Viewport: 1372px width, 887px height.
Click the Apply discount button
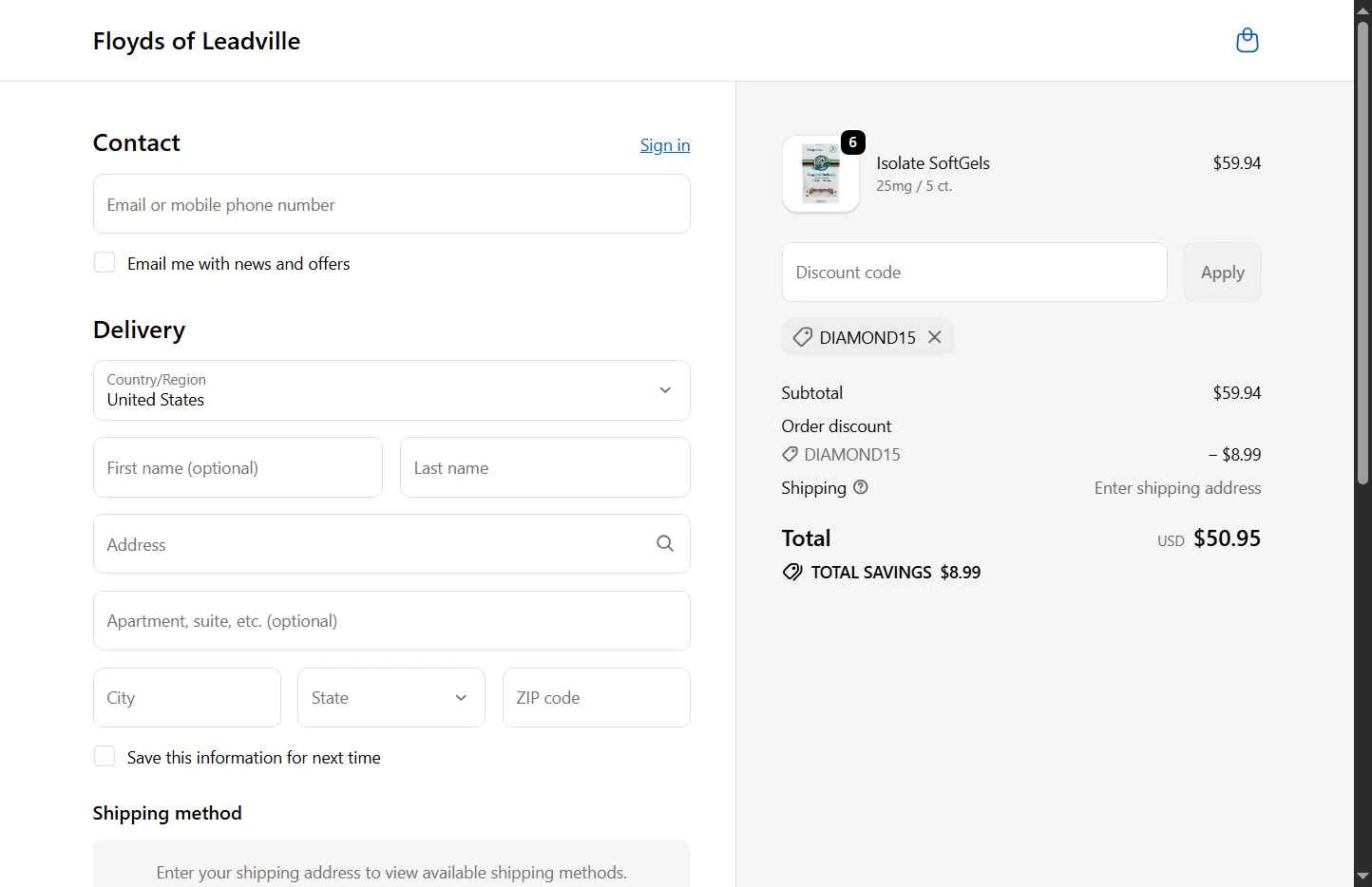click(1223, 273)
